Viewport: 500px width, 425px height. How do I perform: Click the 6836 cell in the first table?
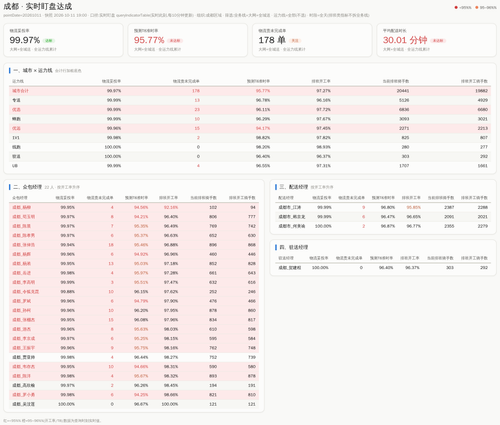coord(404,109)
